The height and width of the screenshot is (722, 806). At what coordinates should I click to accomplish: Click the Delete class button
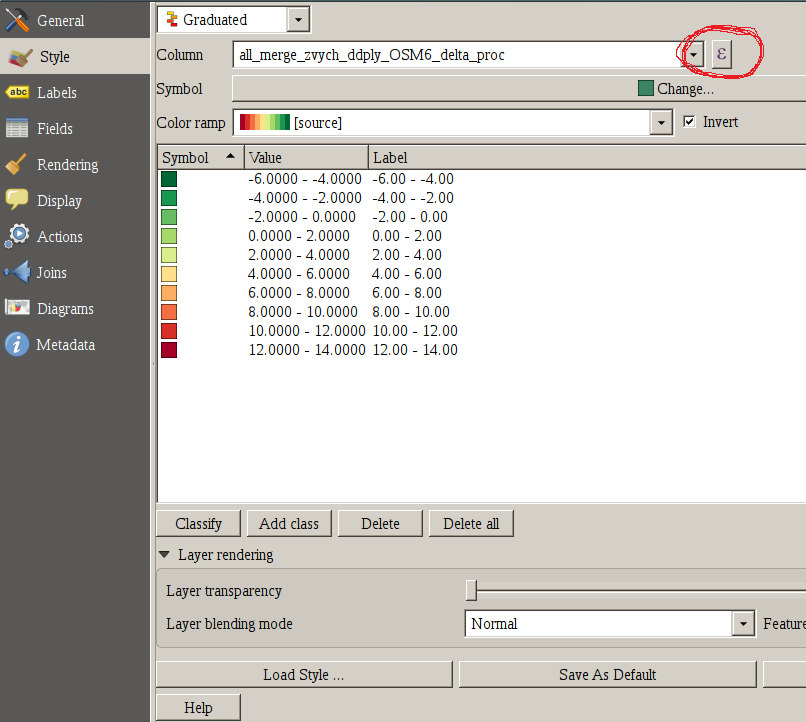pyautogui.click(x=380, y=524)
